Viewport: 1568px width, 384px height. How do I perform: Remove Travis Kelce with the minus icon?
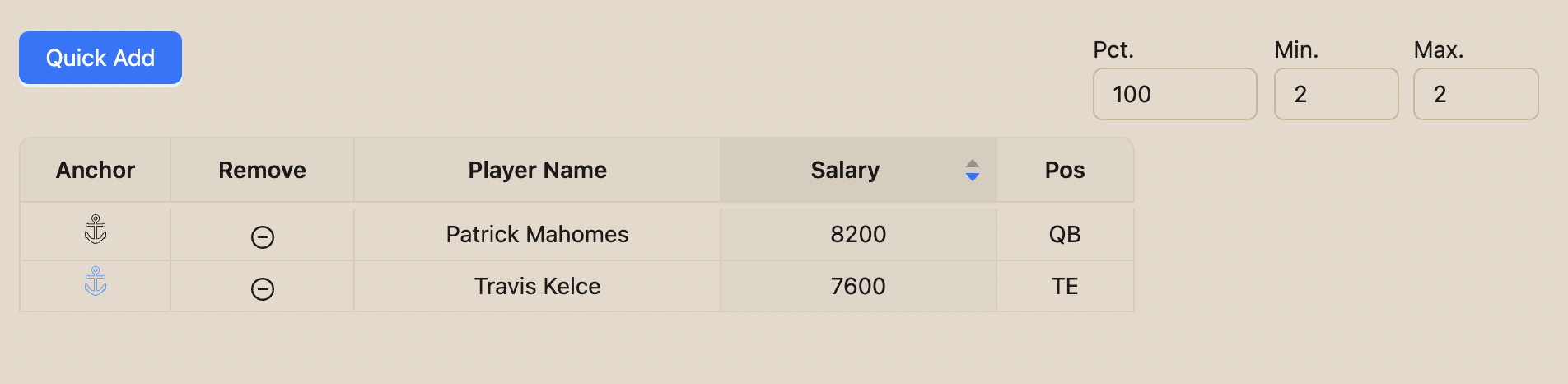(263, 289)
